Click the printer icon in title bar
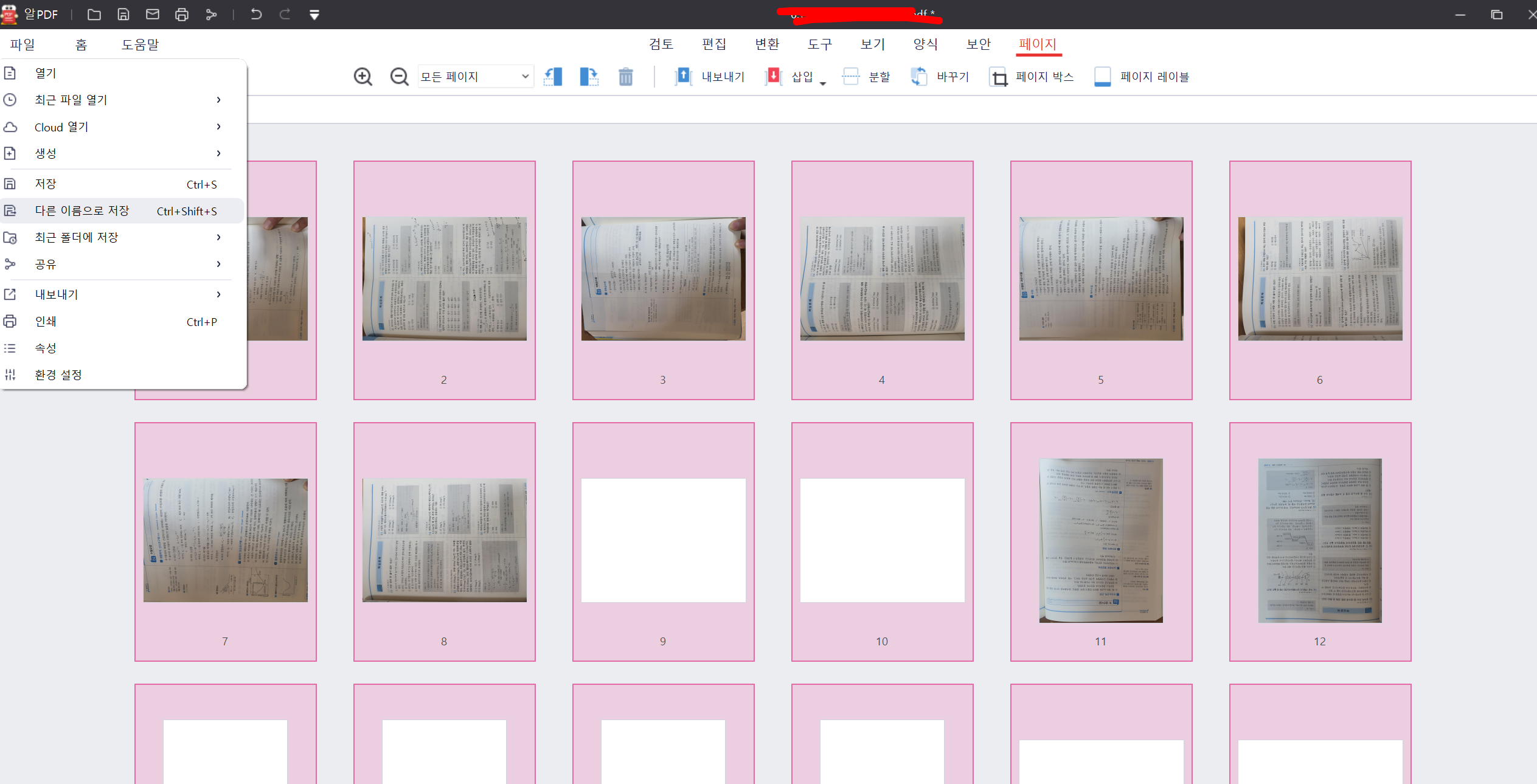 point(182,15)
